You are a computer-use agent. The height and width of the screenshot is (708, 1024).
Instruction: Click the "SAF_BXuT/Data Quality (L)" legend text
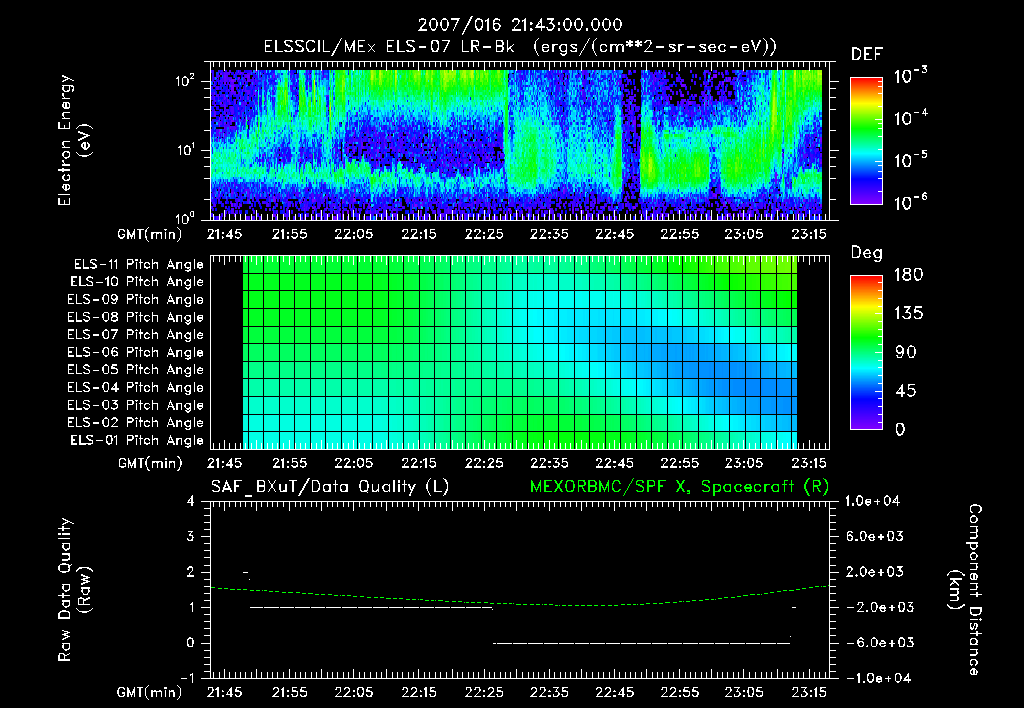tap(330, 487)
